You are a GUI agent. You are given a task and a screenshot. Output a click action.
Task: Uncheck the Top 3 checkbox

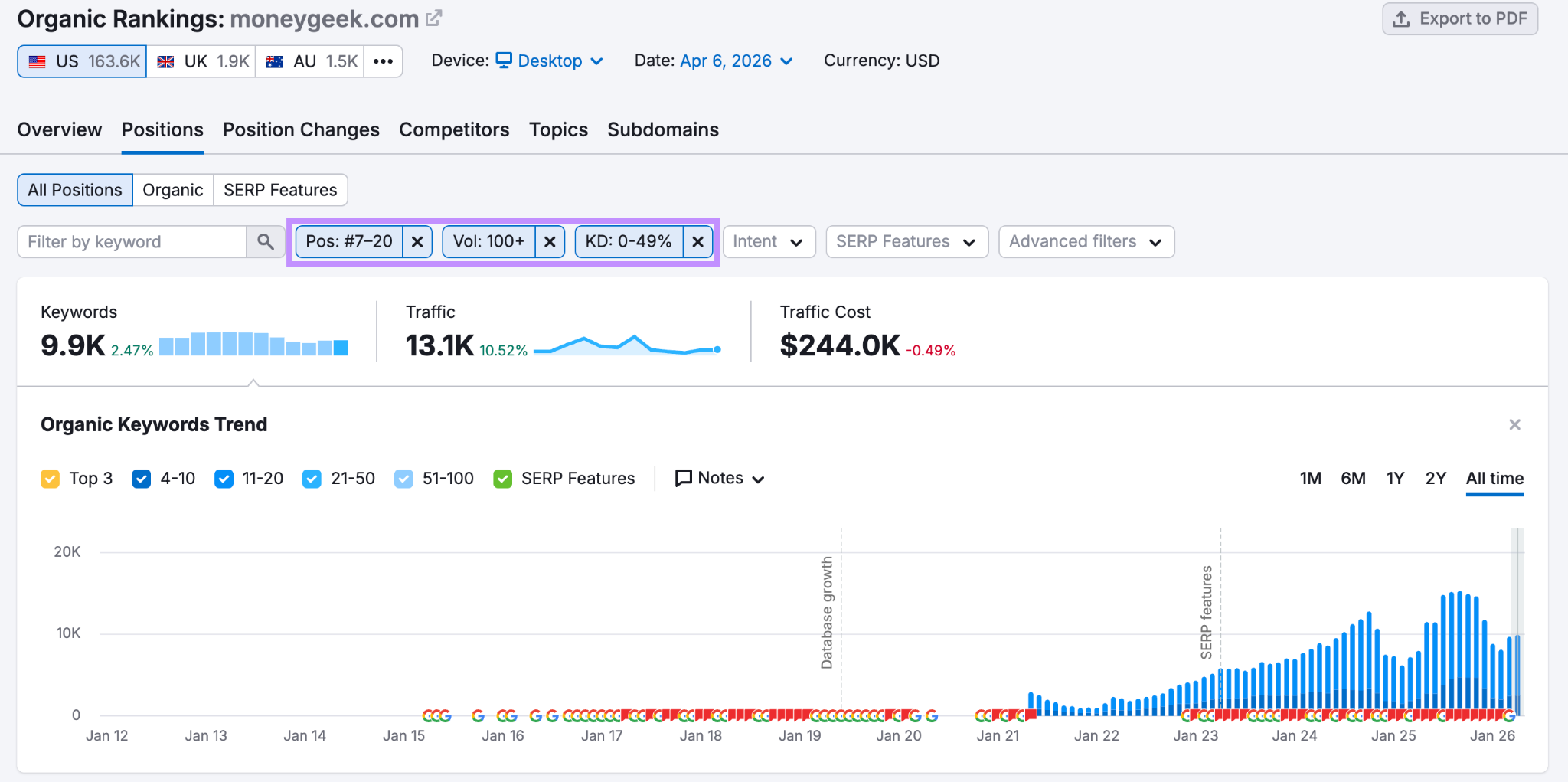[51, 479]
